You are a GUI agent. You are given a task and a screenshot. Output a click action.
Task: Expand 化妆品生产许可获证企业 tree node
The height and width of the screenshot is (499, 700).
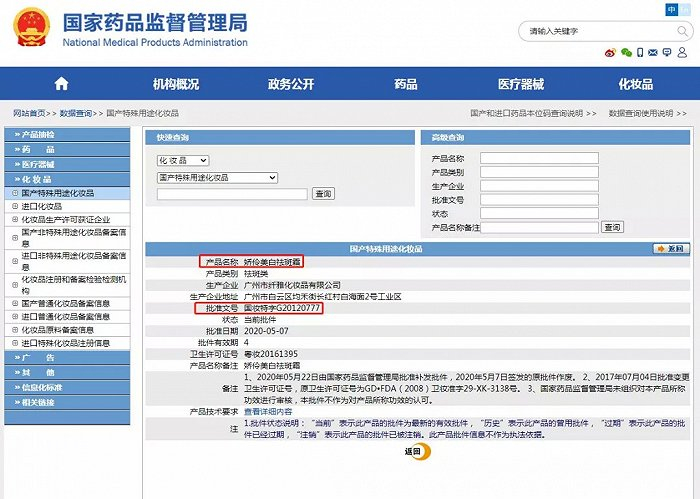[15, 219]
